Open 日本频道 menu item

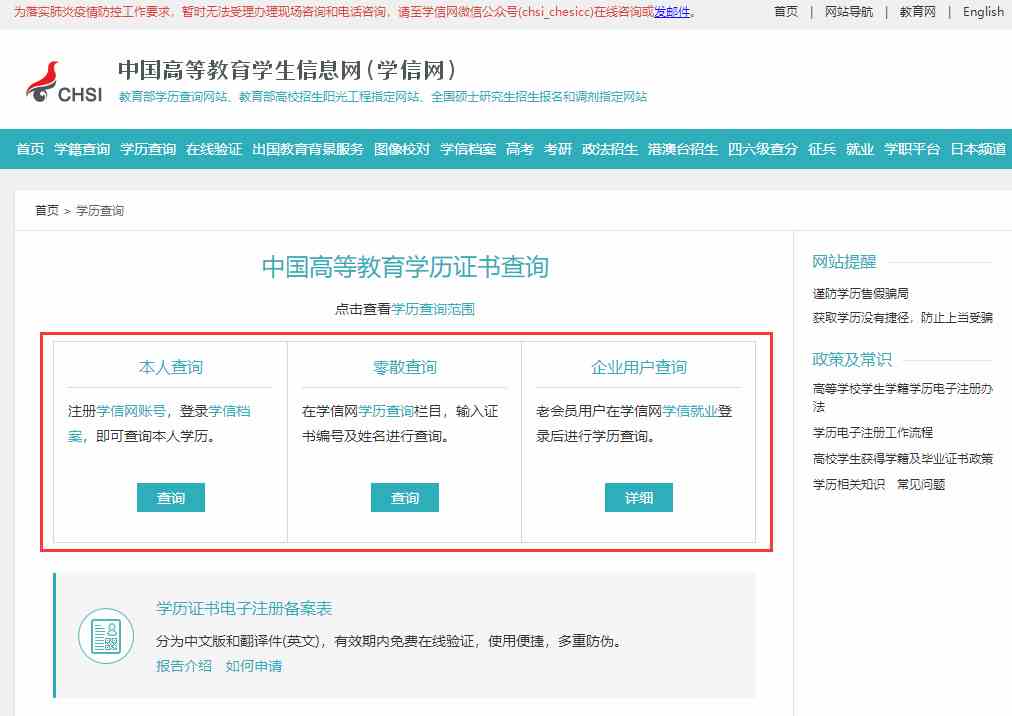pos(978,149)
